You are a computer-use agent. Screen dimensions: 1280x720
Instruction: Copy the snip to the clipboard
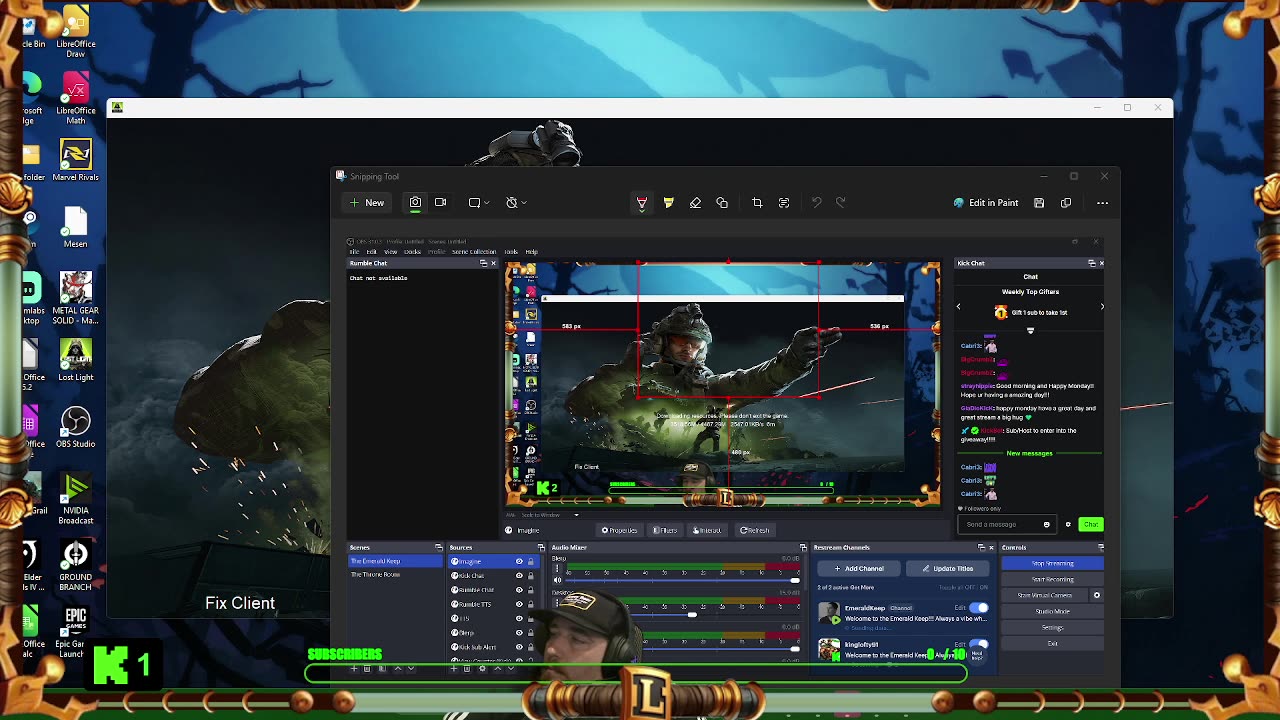(x=1066, y=203)
